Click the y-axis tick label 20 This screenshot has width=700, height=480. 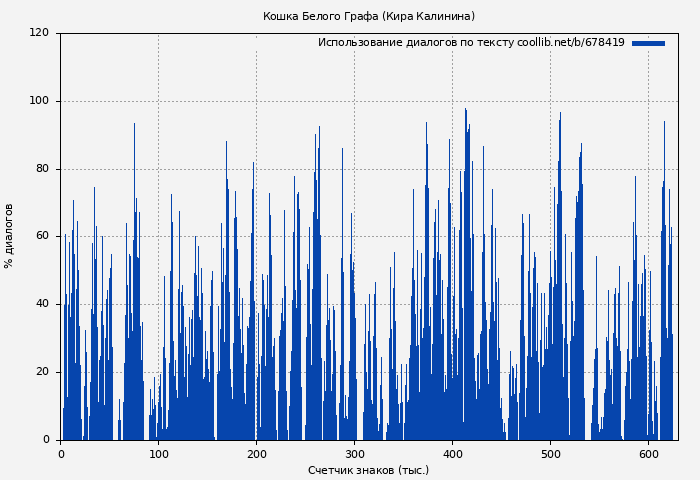click(42, 372)
